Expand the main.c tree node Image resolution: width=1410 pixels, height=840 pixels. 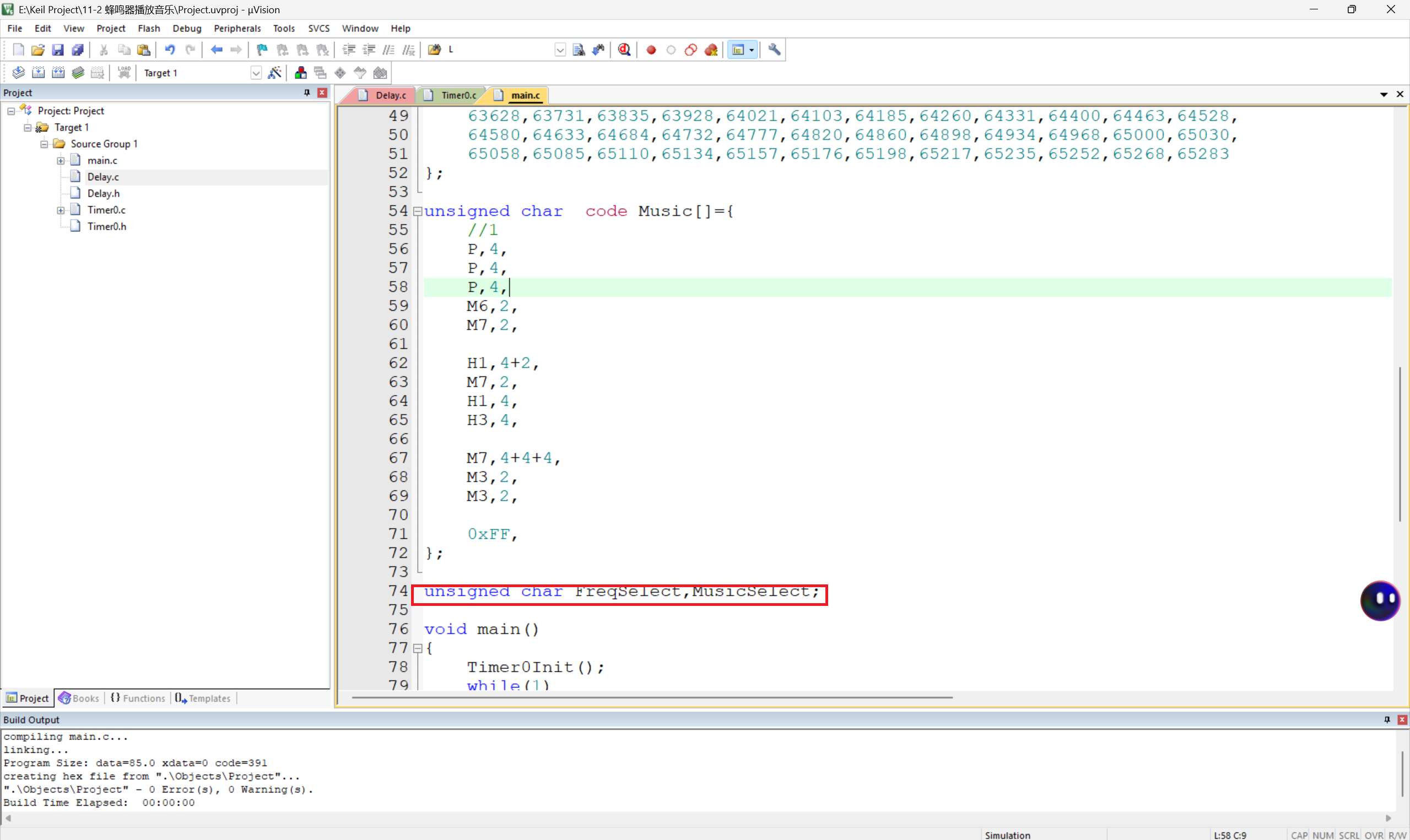(61, 161)
